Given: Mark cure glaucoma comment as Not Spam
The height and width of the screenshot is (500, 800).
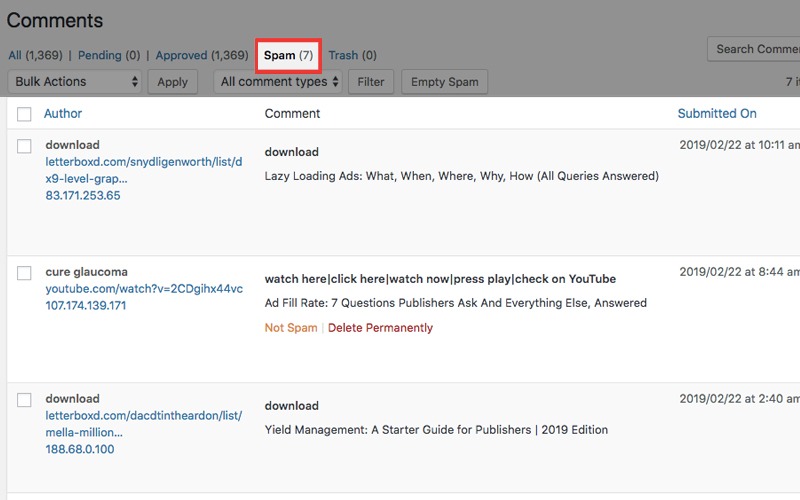Looking at the screenshot, I should (291, 328).
